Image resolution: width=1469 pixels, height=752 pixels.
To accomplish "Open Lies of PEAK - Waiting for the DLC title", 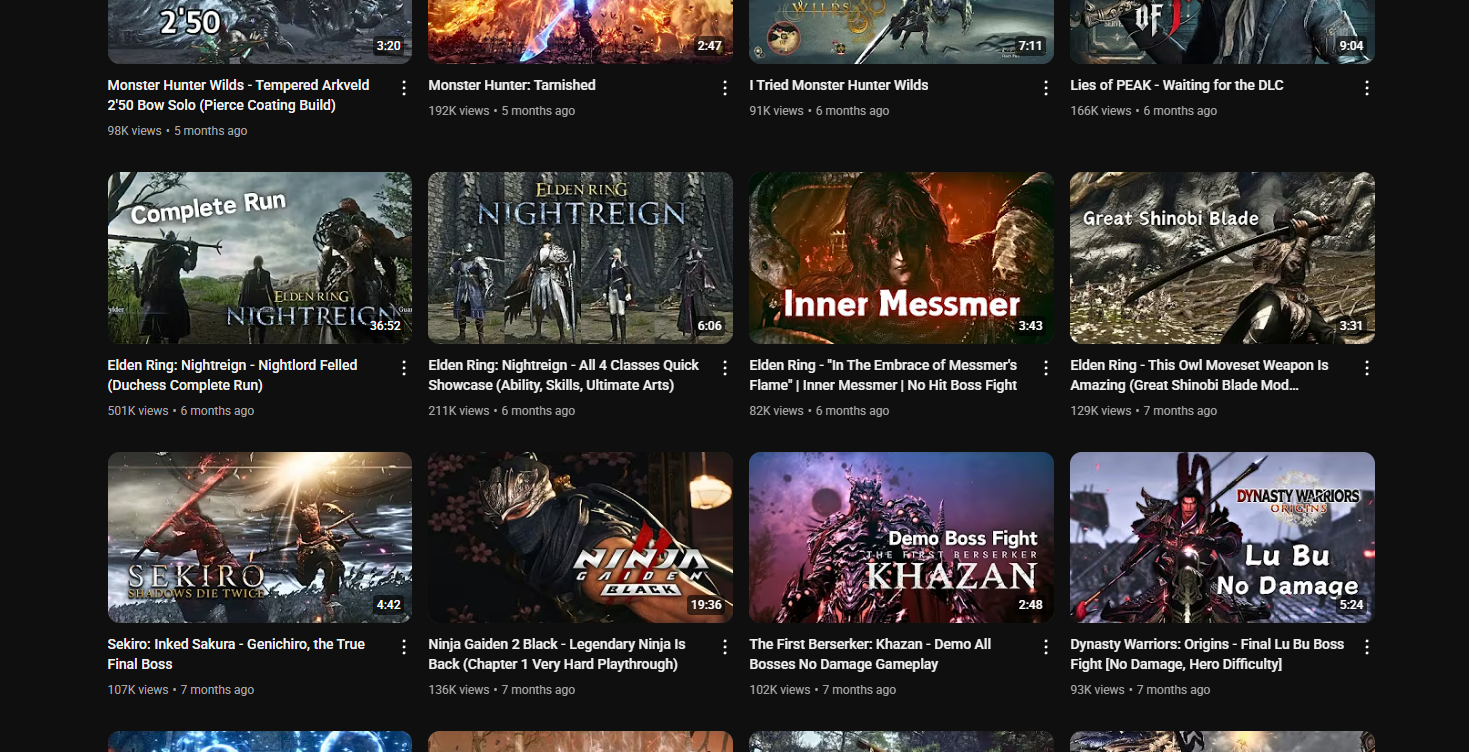I will 1177,85.
